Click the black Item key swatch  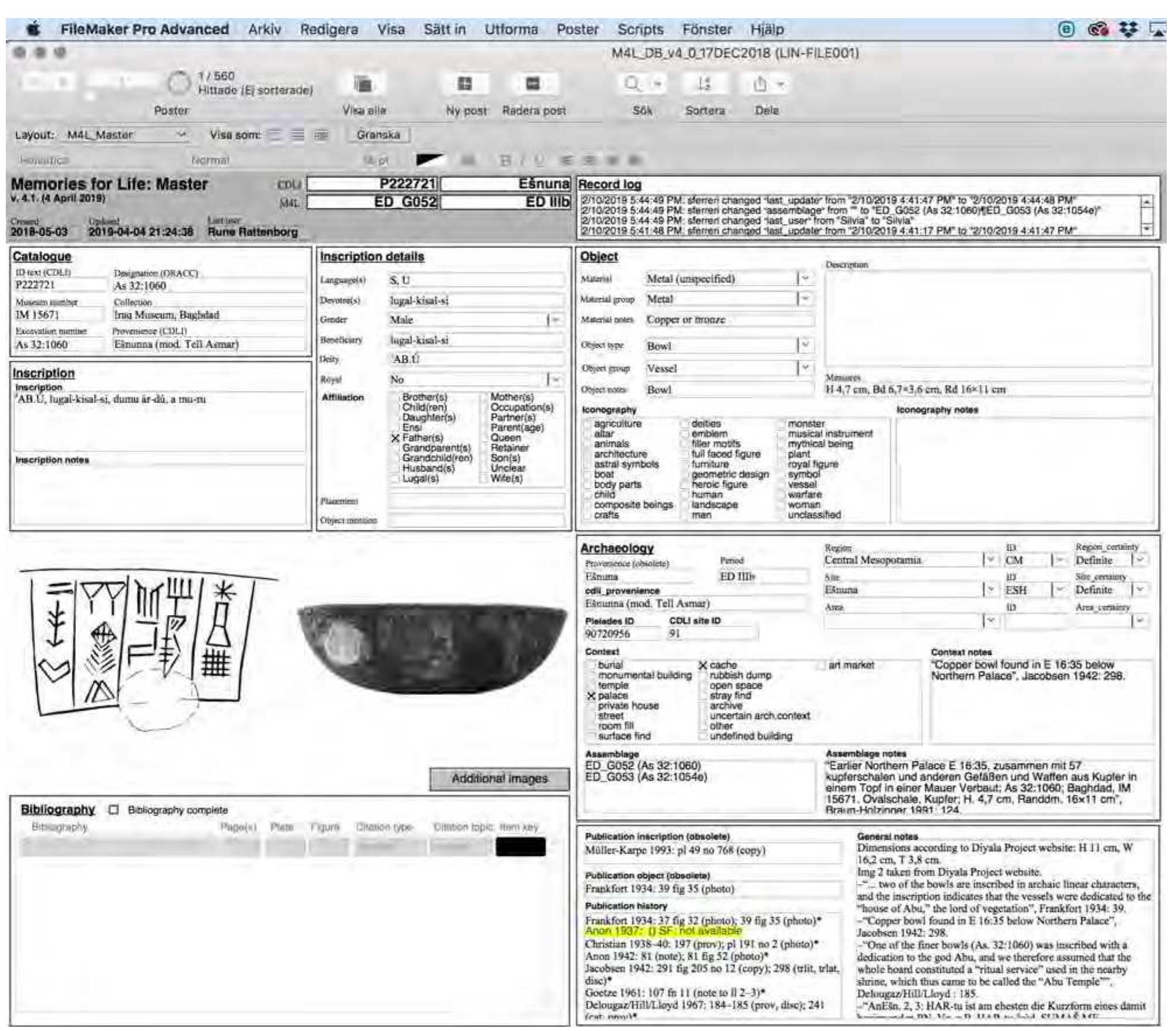pyautogui.click(x=521, y=847)
